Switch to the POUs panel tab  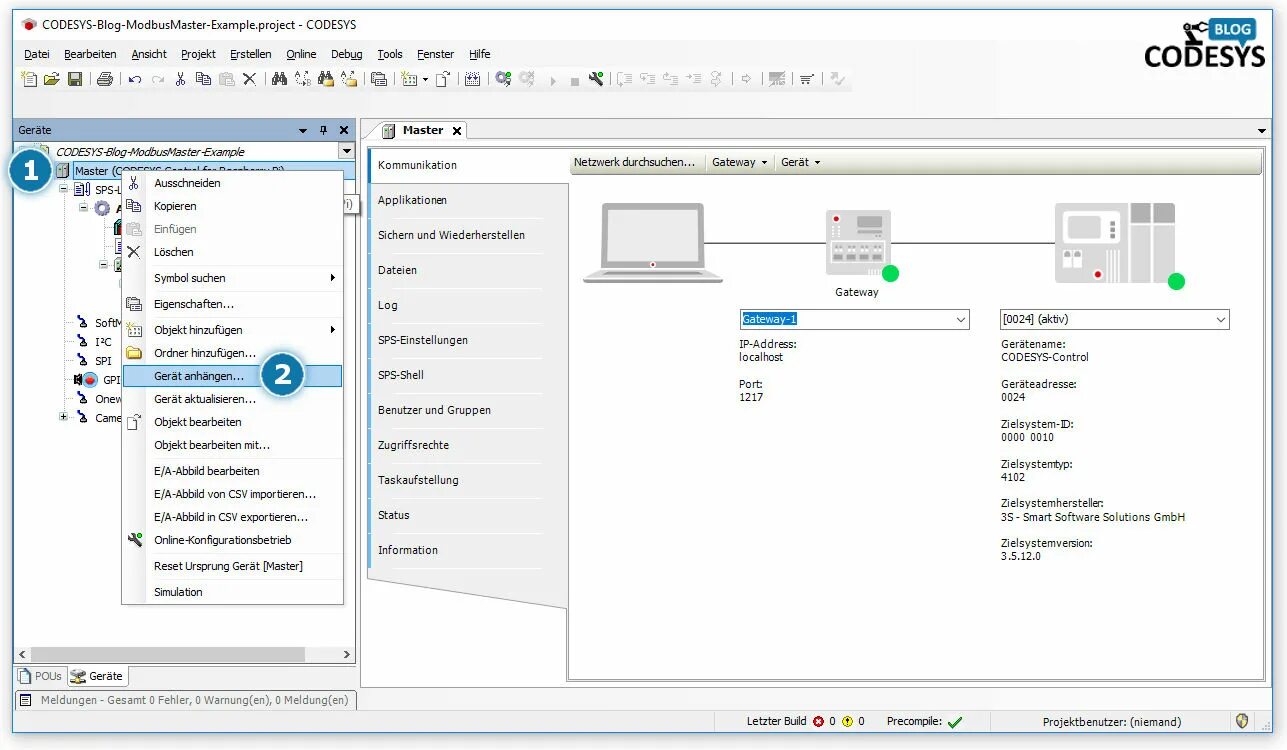(x=41, y=676)
